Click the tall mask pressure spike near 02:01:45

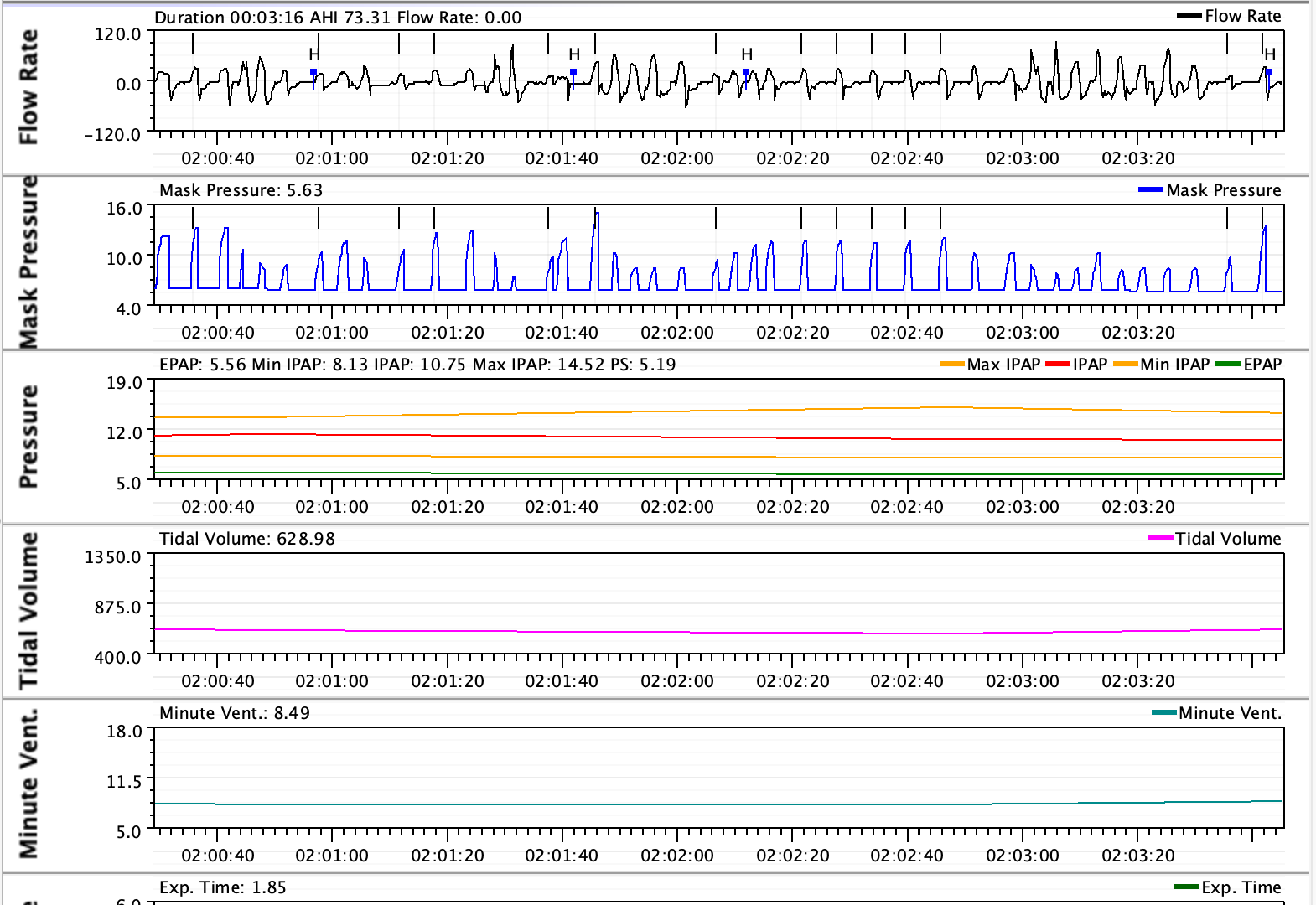[596, 251]
